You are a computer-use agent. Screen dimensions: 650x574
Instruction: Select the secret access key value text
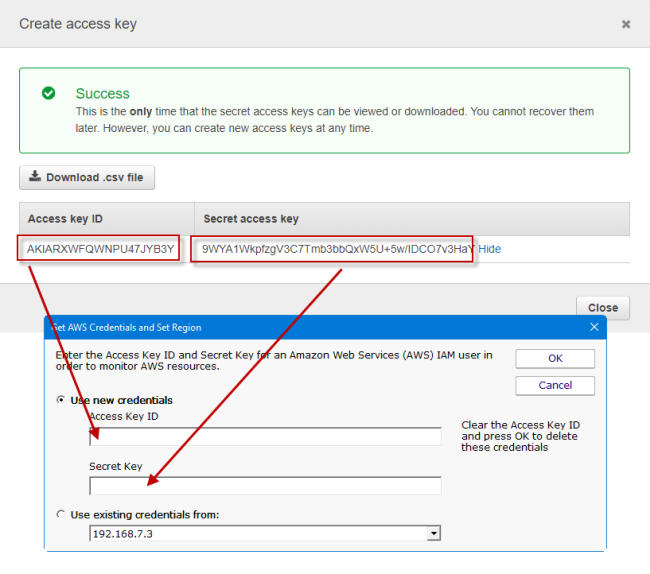tap(335, 249)
